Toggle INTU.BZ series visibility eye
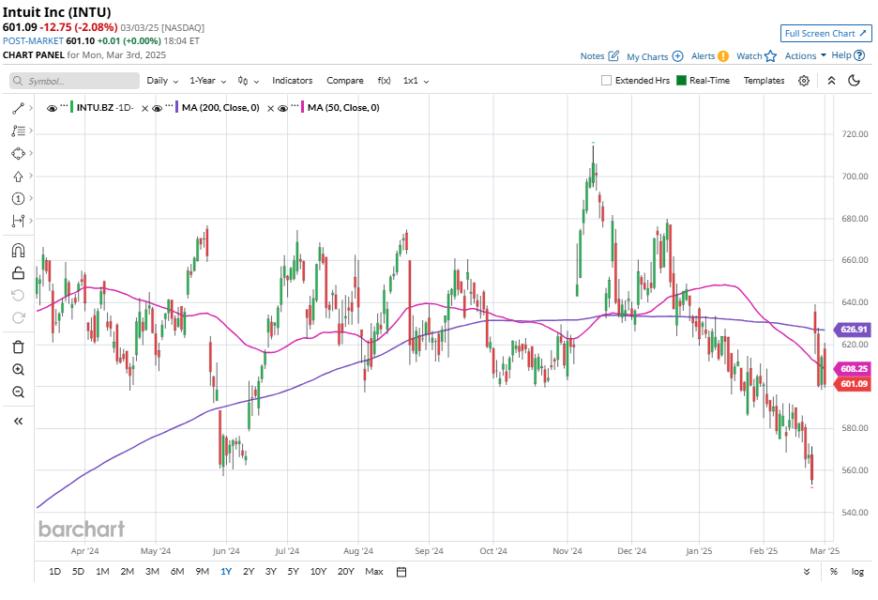The width and height of the screenshot is (878, 600). click(52, 108)
